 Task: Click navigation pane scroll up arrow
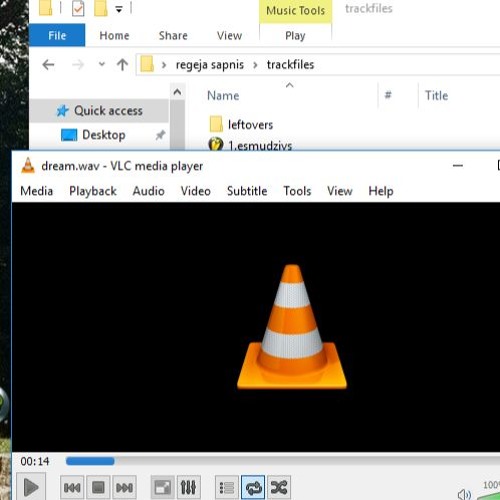tap(177, 92)
